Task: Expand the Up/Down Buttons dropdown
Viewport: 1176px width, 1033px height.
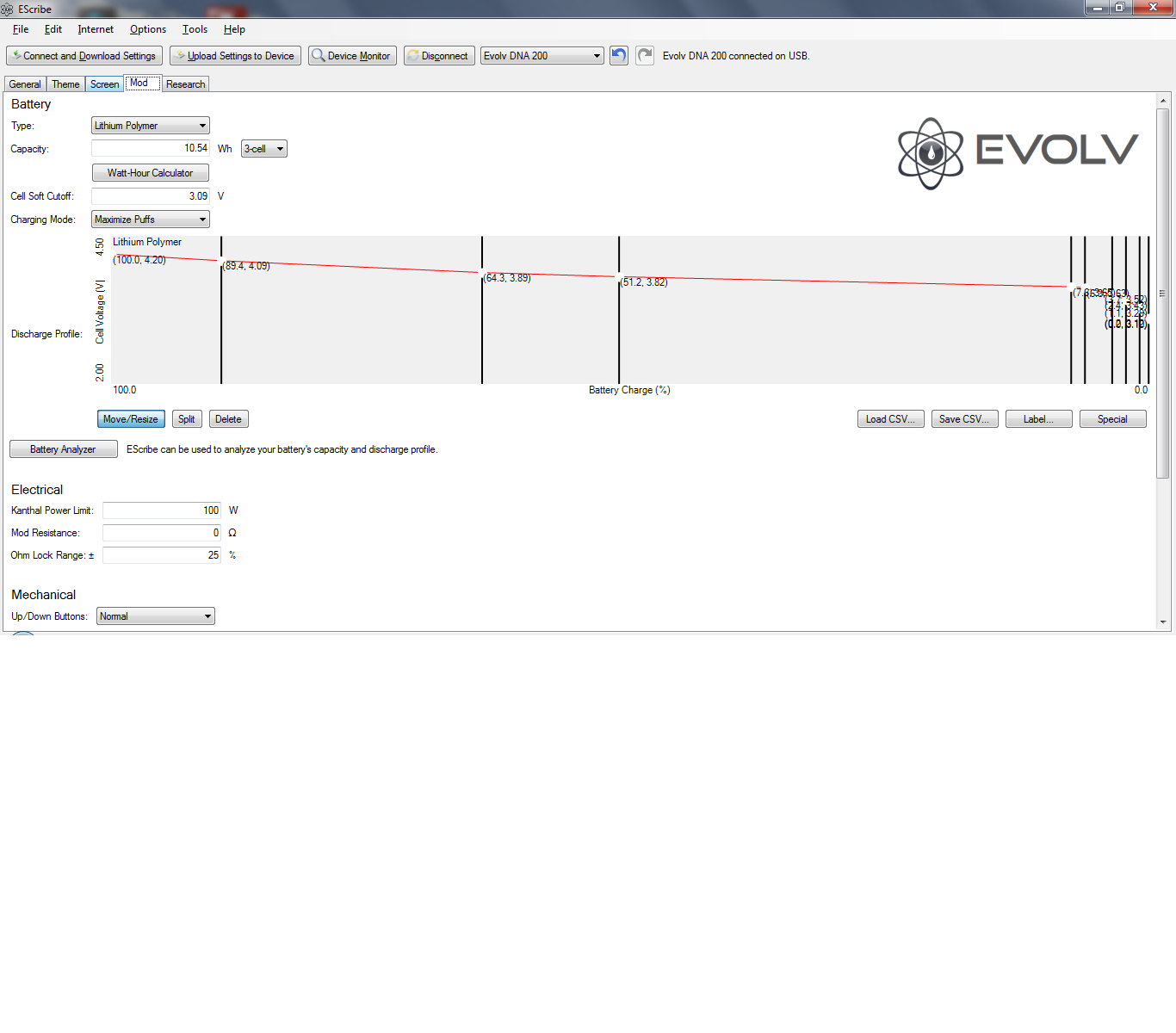Action: (x=155, y=616)
